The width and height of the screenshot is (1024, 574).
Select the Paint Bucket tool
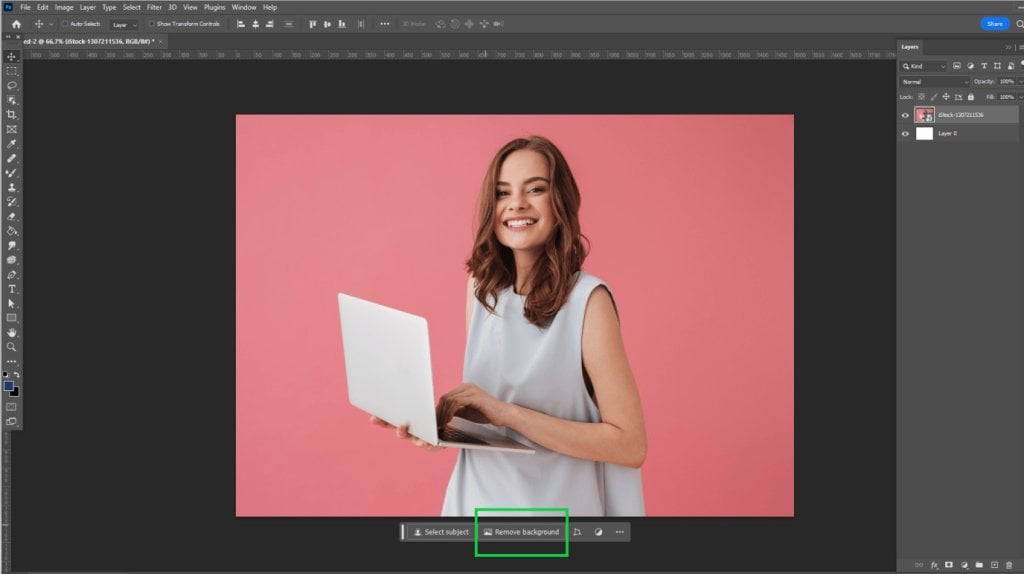click(12, 231)
